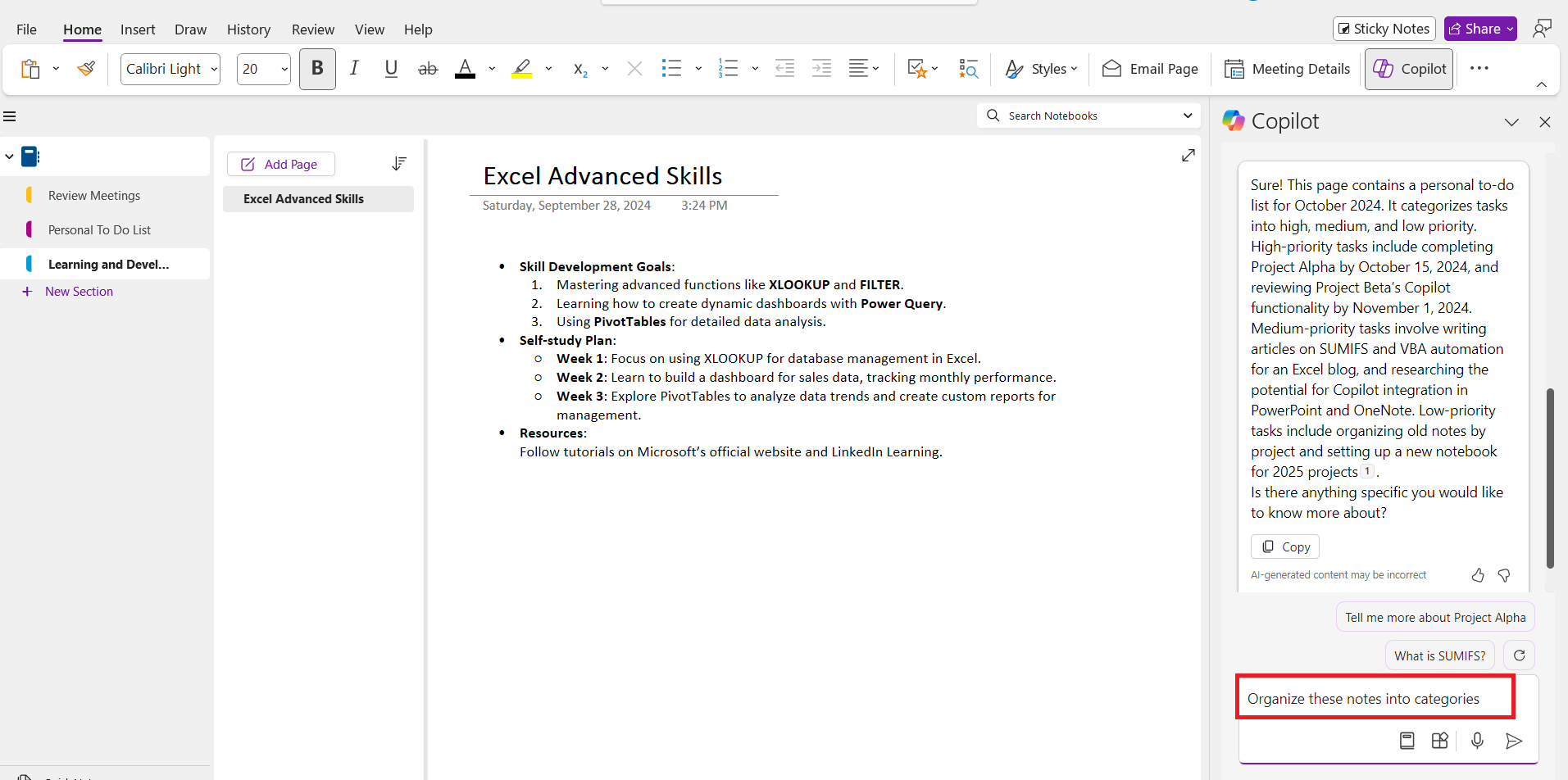Open the Styles gallery

pyautogui.click(x=1042, y=69)
